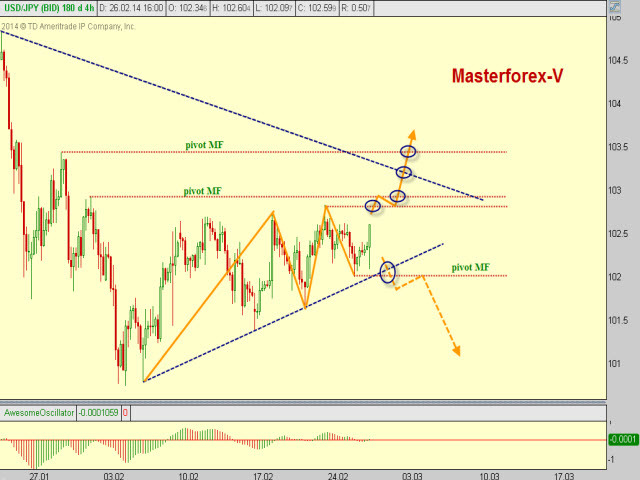Click the USD/JPY (BID) 180 d 4h symbol header
The height and width of the screenshot is (480, 640).
49,8
